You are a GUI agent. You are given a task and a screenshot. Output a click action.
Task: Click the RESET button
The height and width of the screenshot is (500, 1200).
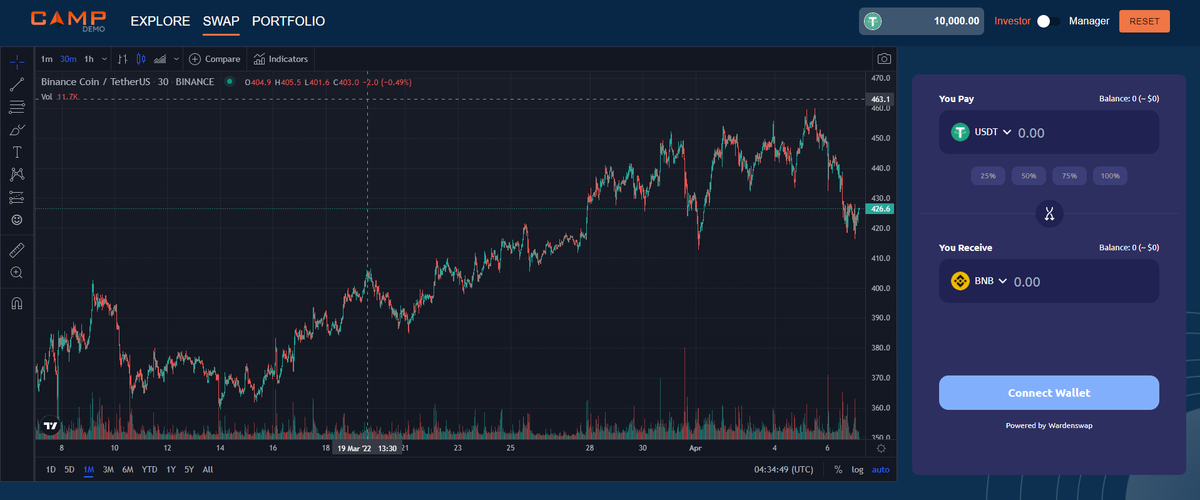pos(1144,21)
